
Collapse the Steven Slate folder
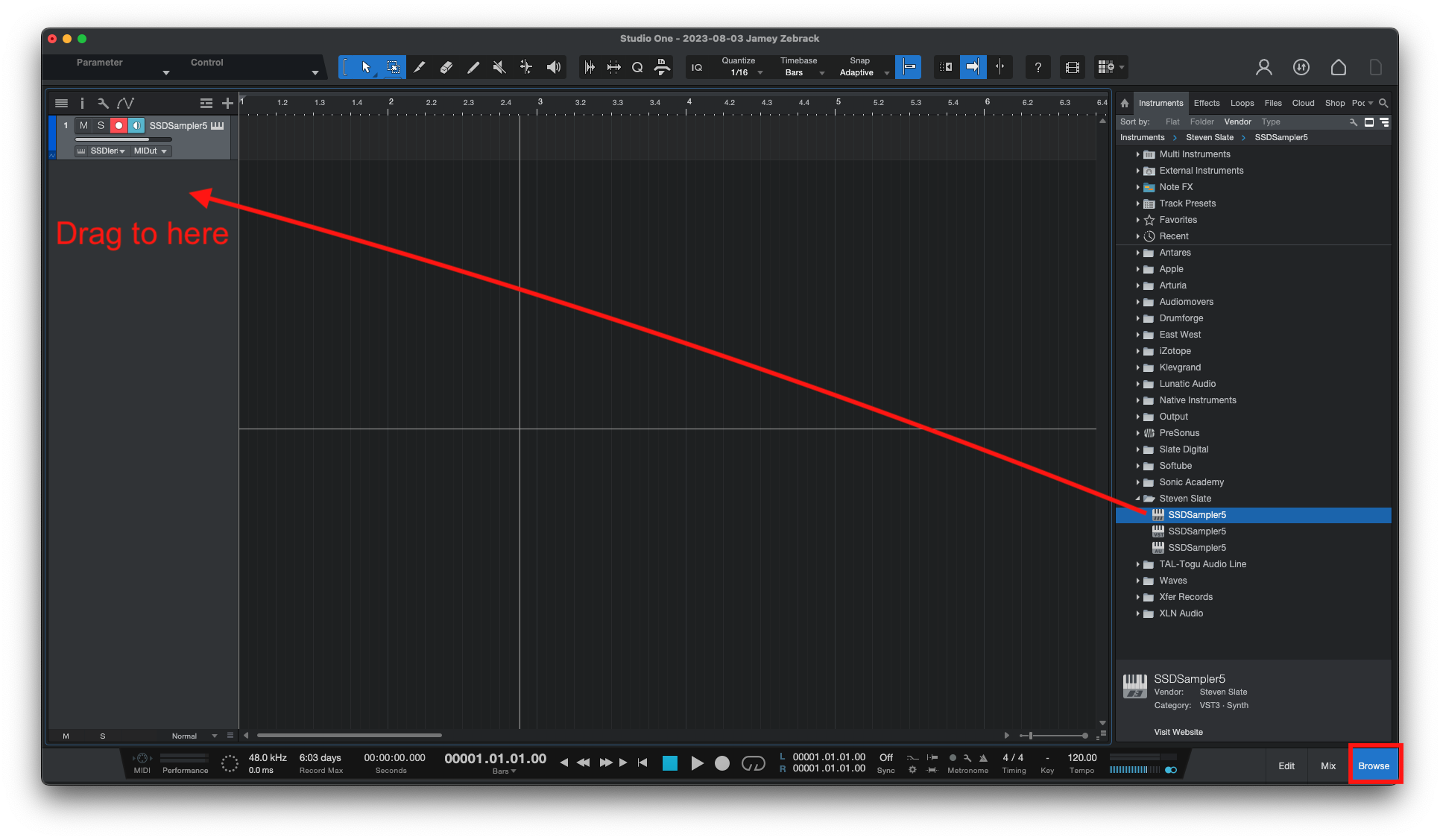pos(1138,499)
